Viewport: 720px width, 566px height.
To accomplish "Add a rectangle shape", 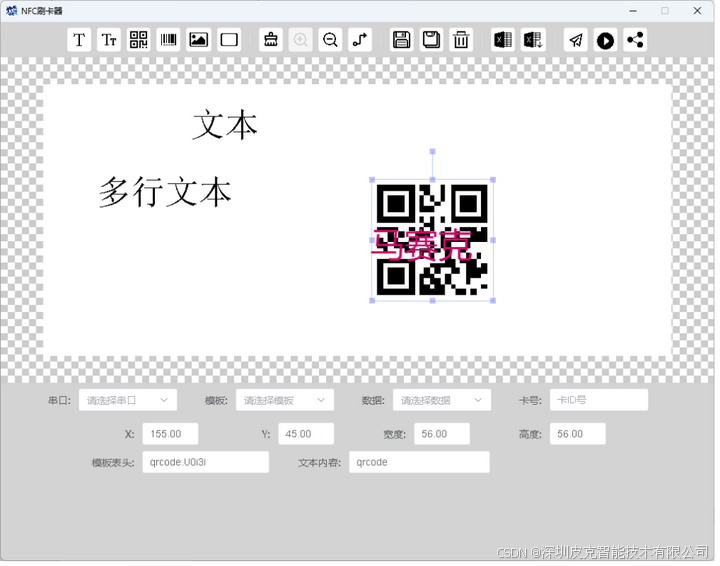I will point(229,40).
